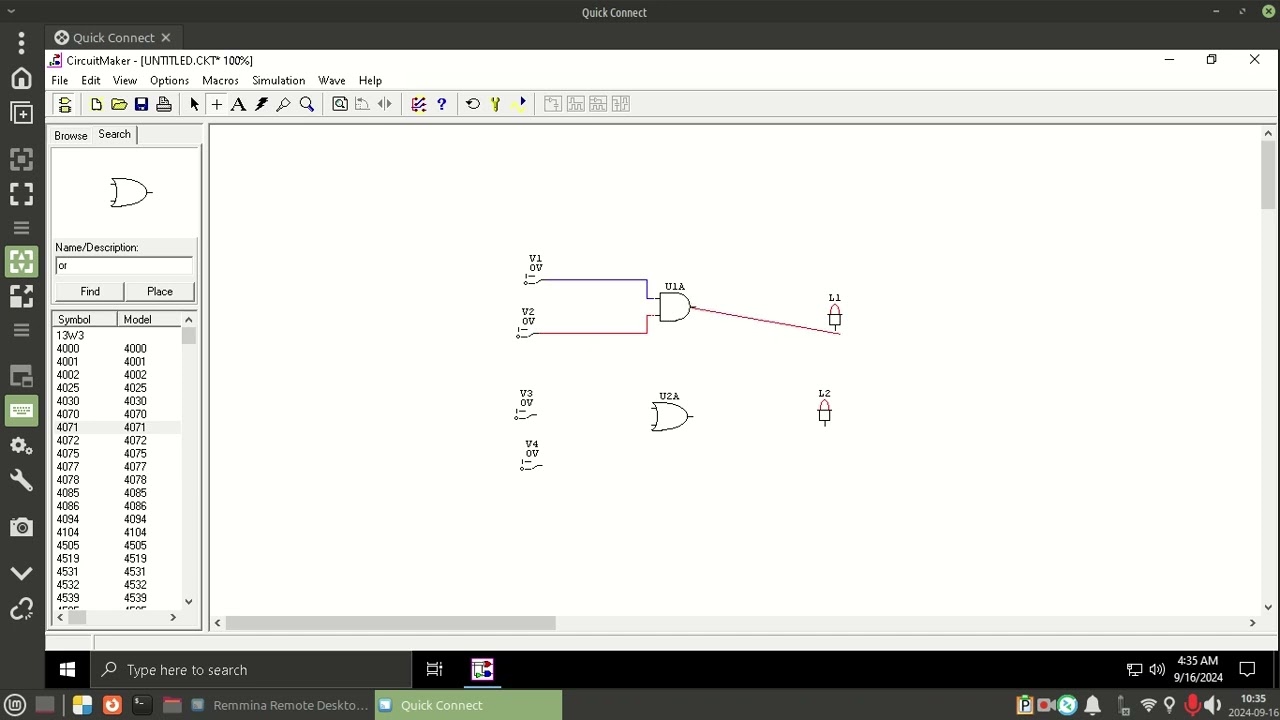Open Windows Task View icon
1280x720 pixels.
click(434, 670)
